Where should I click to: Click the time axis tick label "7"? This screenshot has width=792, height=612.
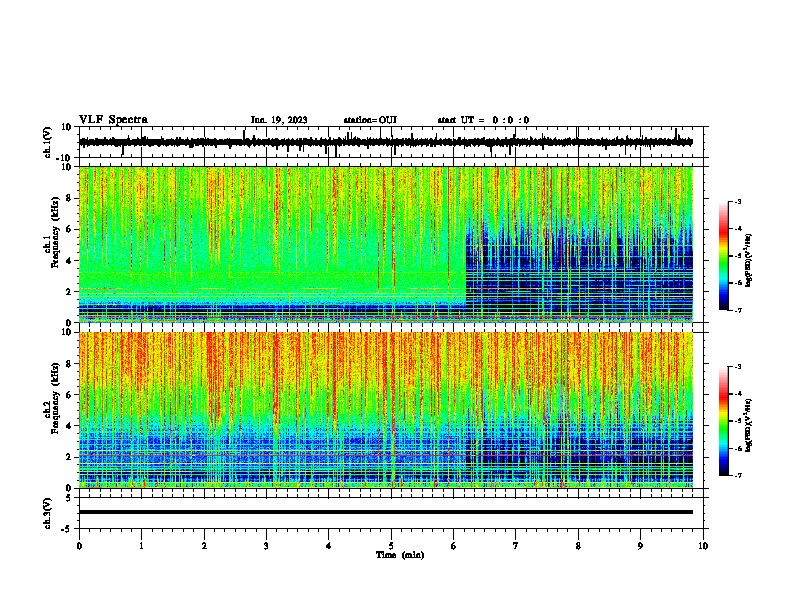(516, 546)
